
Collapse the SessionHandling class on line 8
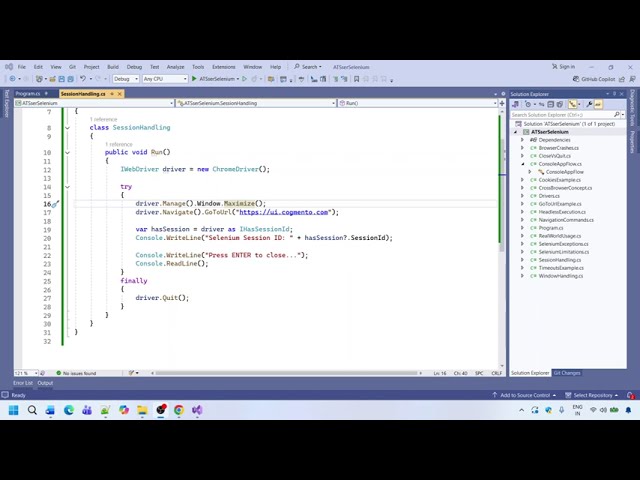click(x=67, y=128)
